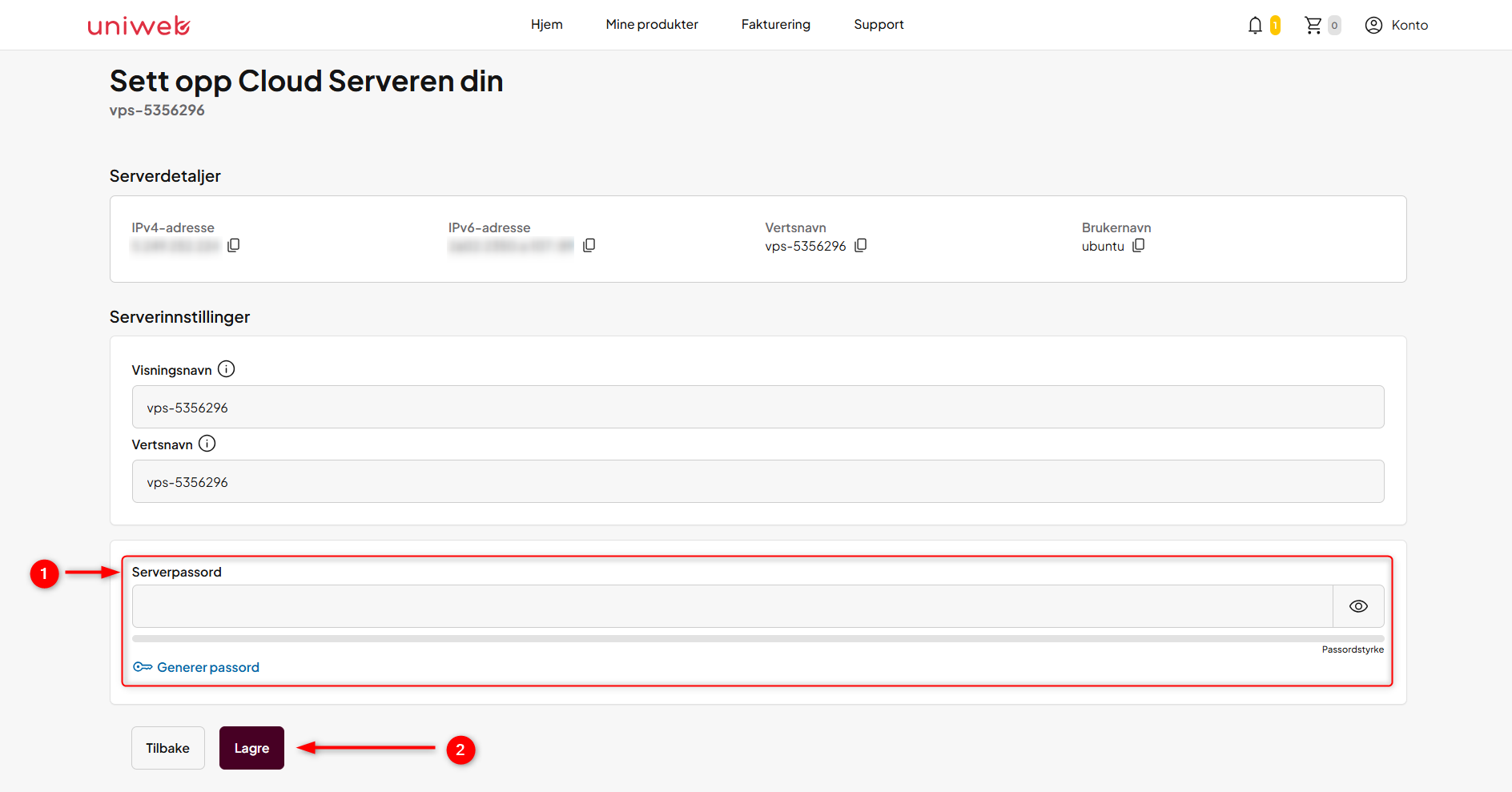The width and height of the screenshot is (1512, 792).
Task: Click the Brukernavn label
Action: [x=1116, y=227]
